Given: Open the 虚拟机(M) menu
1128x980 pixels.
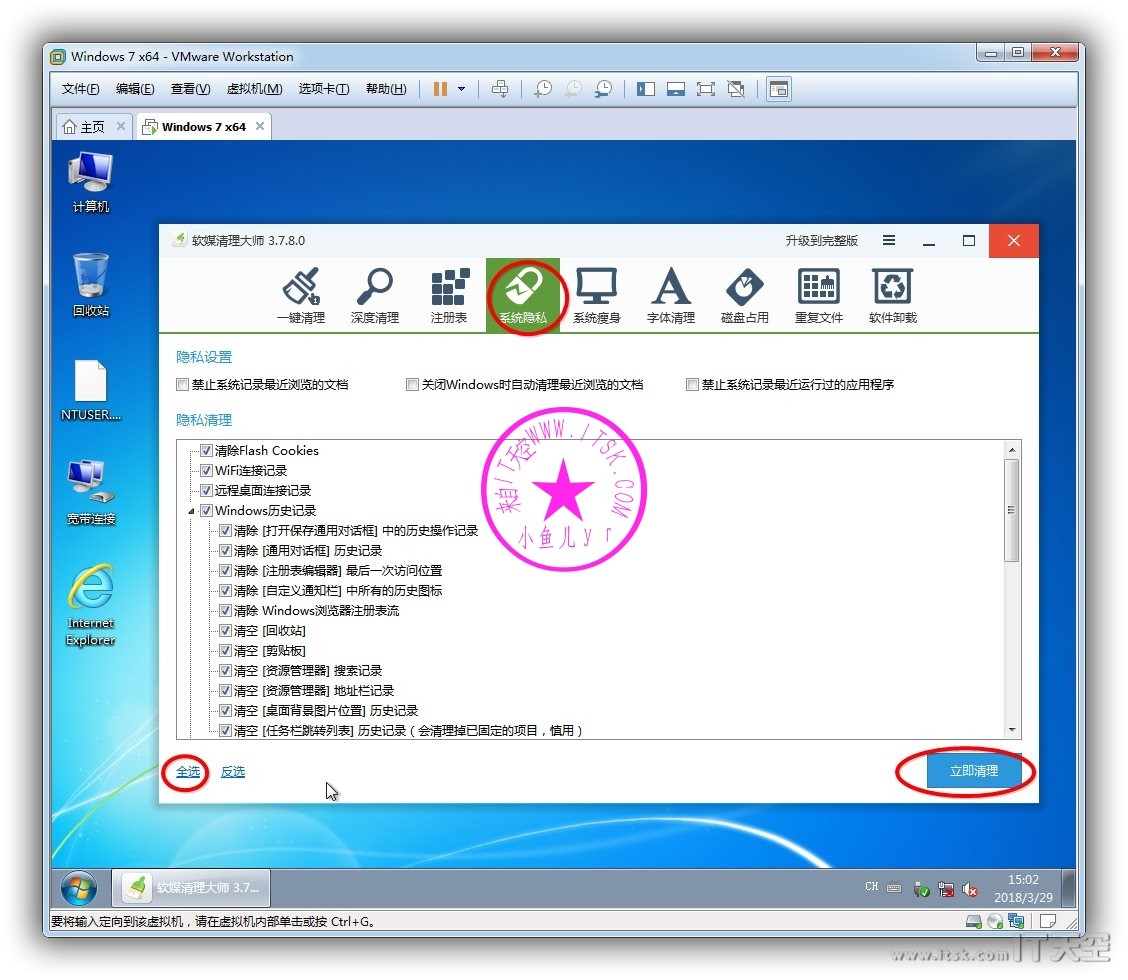Looking at the screenshot, I should click(254, 89).
